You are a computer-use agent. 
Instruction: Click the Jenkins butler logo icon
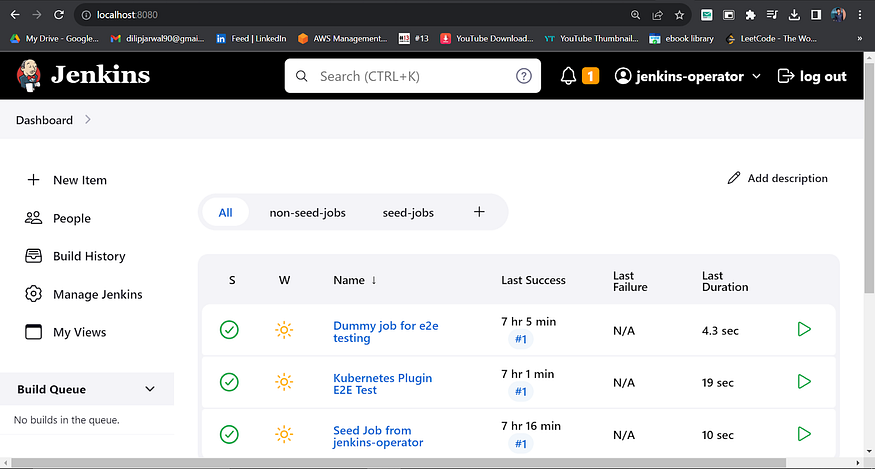click(28, 75)
